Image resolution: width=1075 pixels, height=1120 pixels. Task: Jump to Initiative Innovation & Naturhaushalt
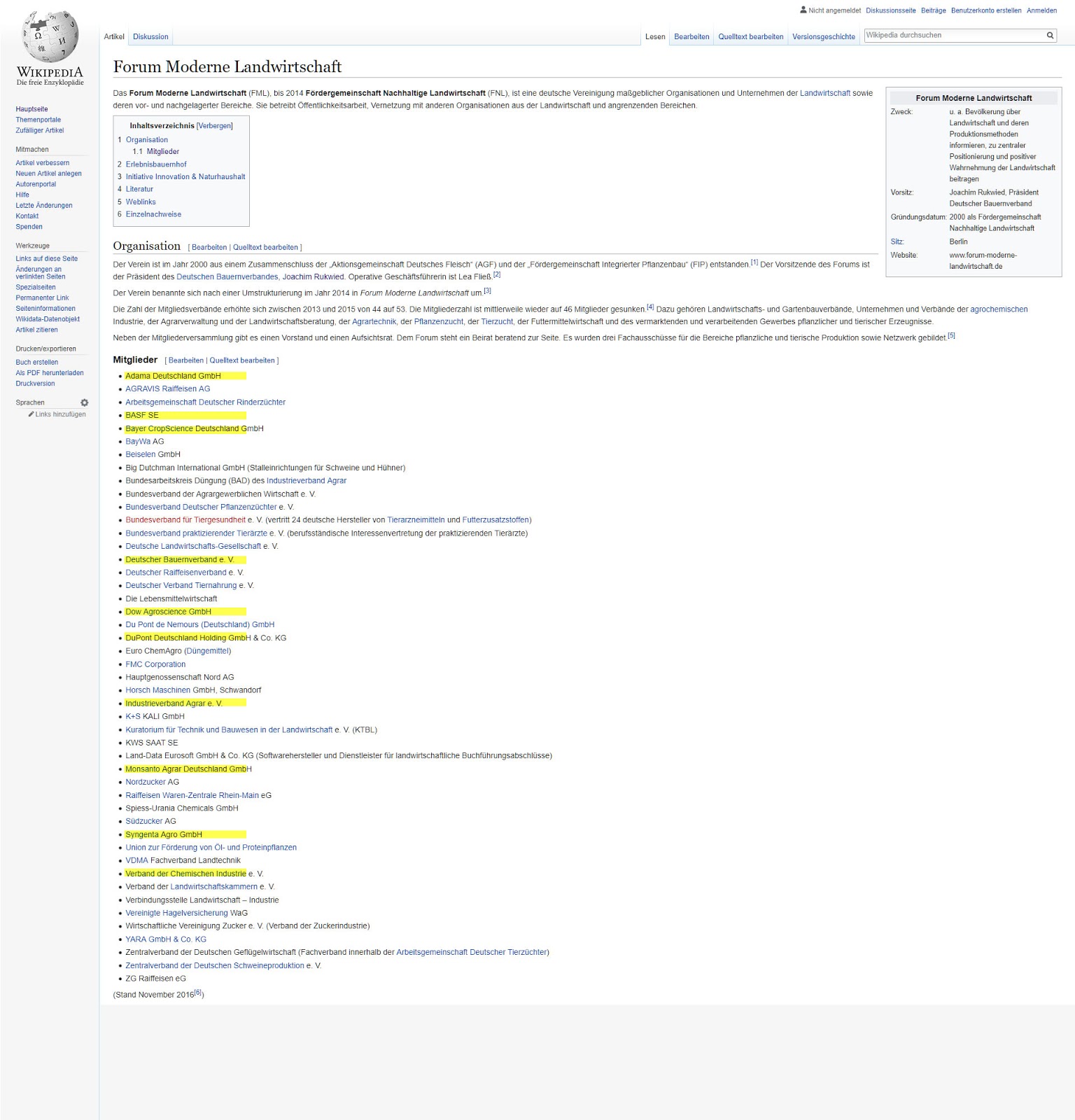click(x=185, y=177)
